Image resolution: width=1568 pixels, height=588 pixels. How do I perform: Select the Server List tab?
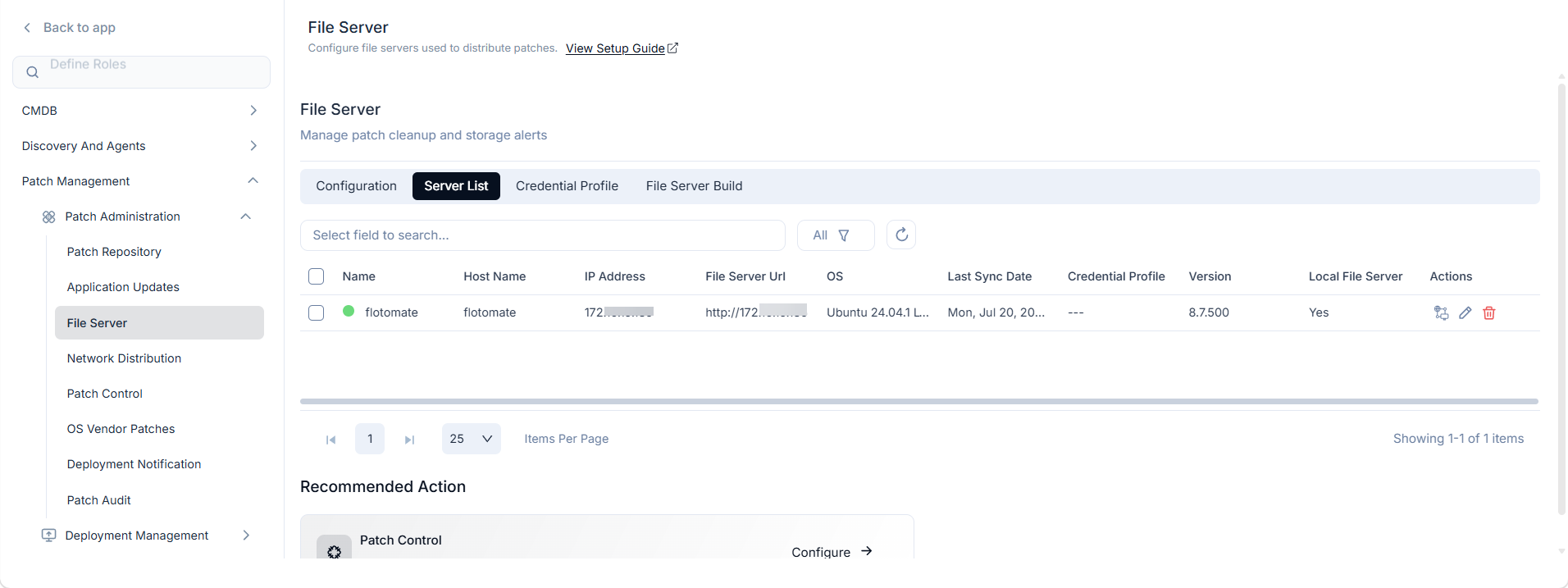[x=456, y=186]
